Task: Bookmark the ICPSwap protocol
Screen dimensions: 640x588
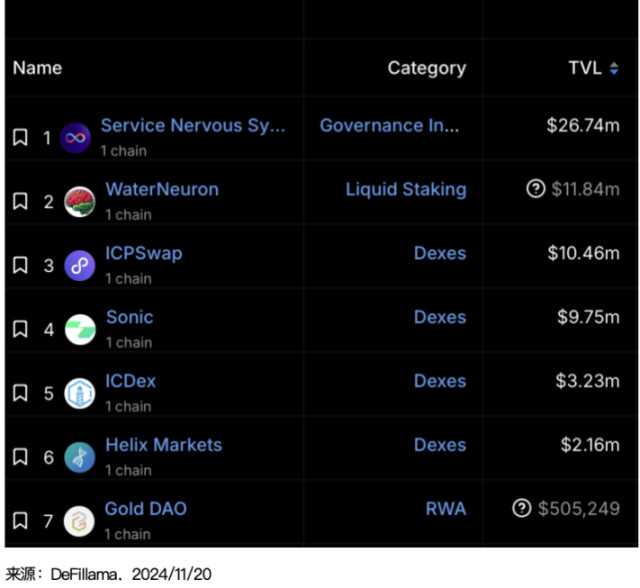Action: [x=20, y=266]
